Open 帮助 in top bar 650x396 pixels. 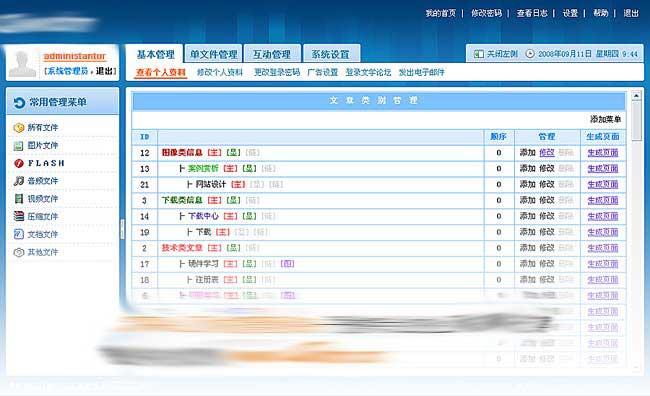tap(601, 13)
